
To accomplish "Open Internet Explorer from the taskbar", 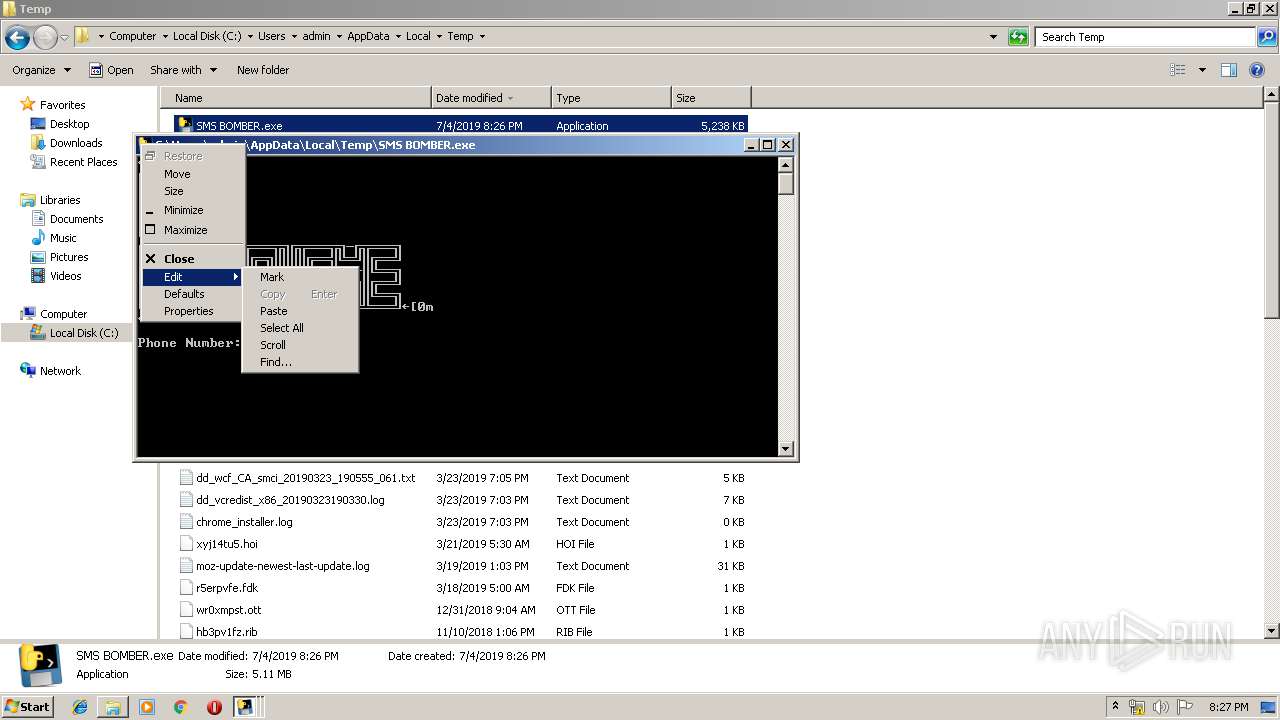I will tap(80, 707).
